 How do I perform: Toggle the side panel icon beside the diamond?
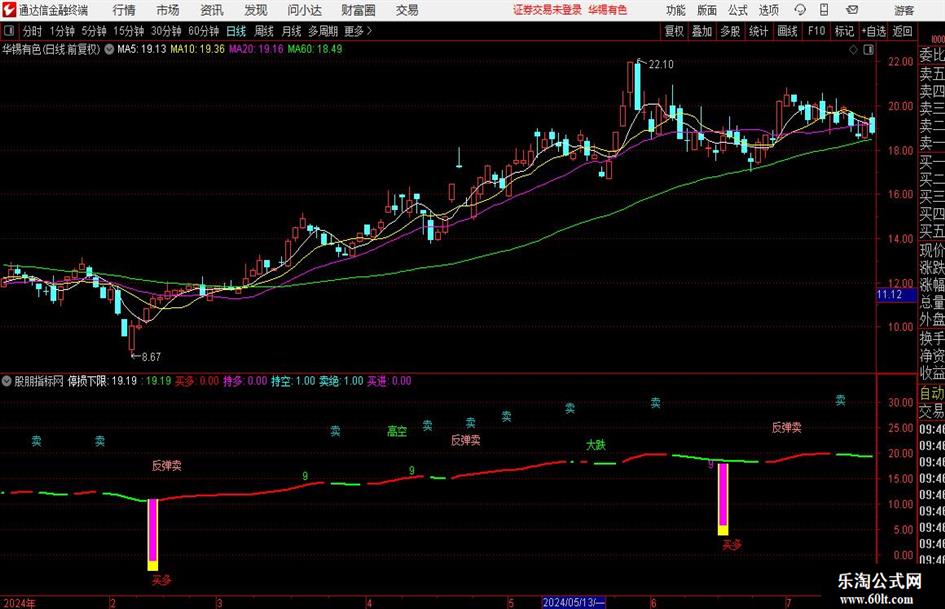[868, 50]
